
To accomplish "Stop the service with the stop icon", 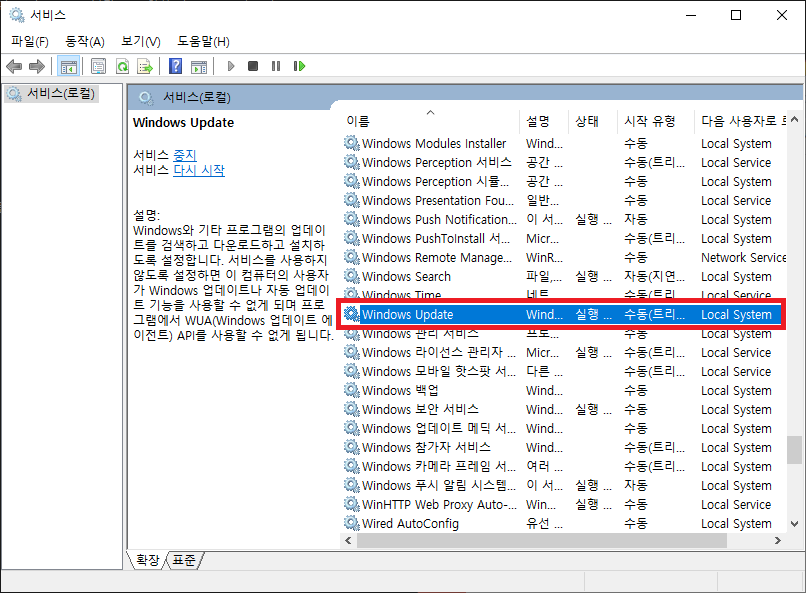I will (253, 66).
